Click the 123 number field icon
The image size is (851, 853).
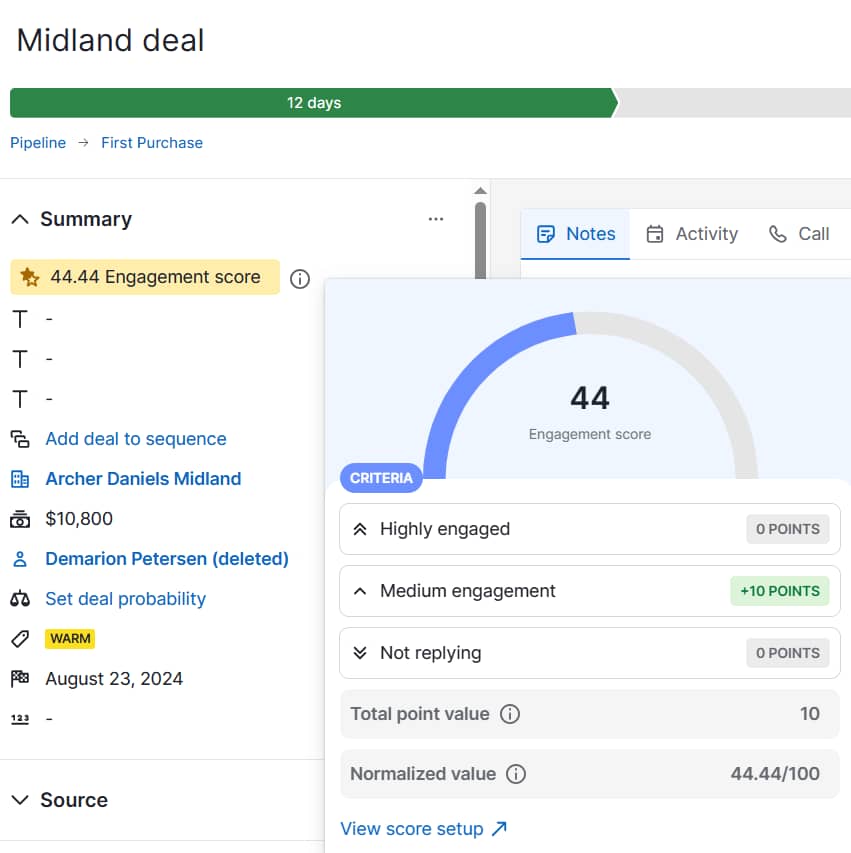[x=21, y=719]
